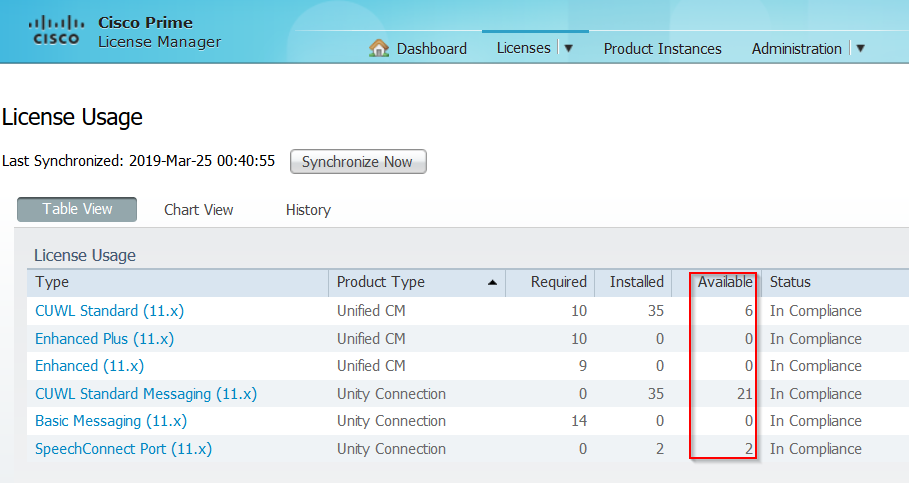Click the Last Synchronized timestamp text
This screenshot has height=483, width=909.
[138, 161]
